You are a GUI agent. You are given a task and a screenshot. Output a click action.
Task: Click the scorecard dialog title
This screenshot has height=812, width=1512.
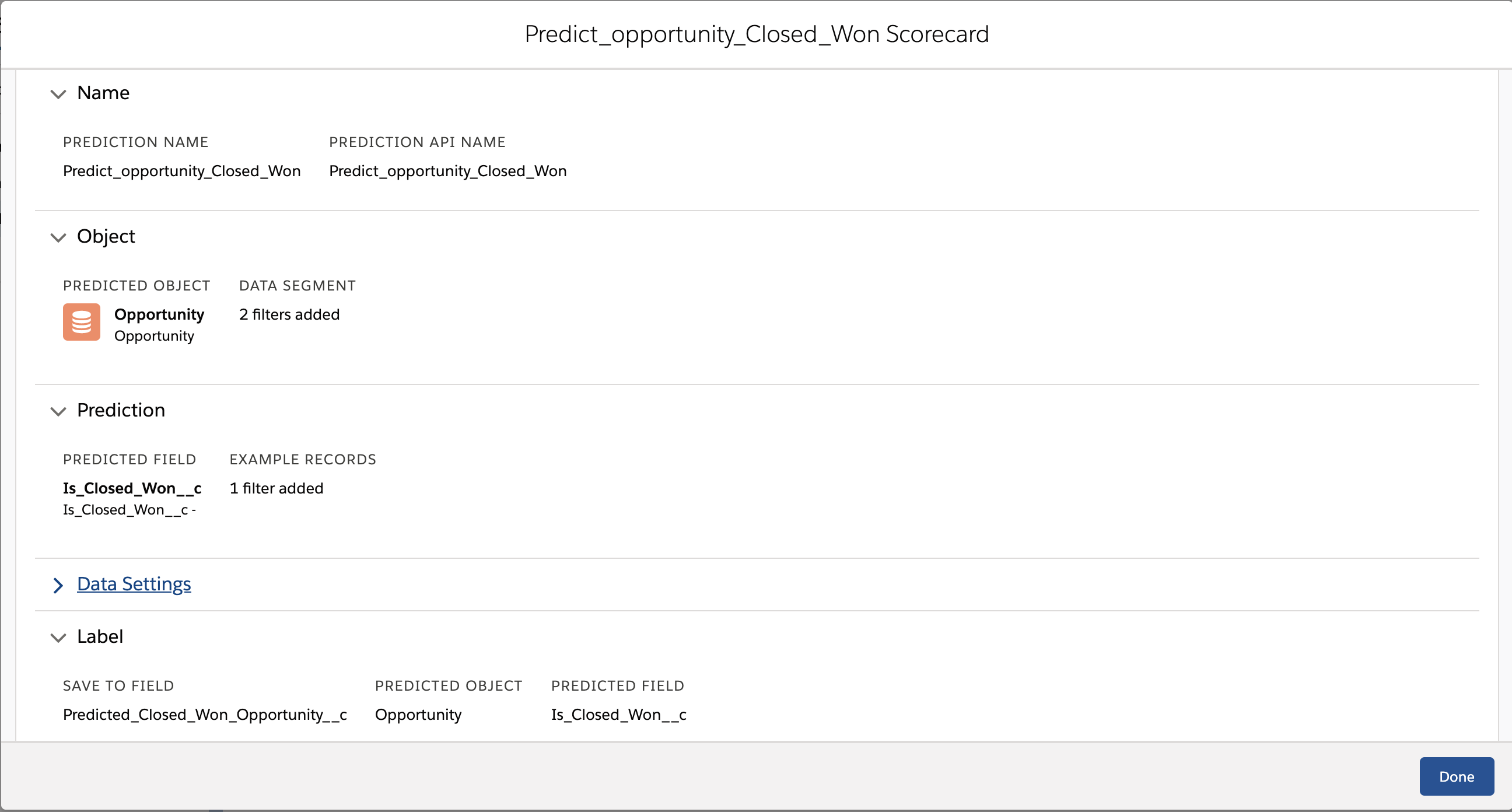pos(756,33)
